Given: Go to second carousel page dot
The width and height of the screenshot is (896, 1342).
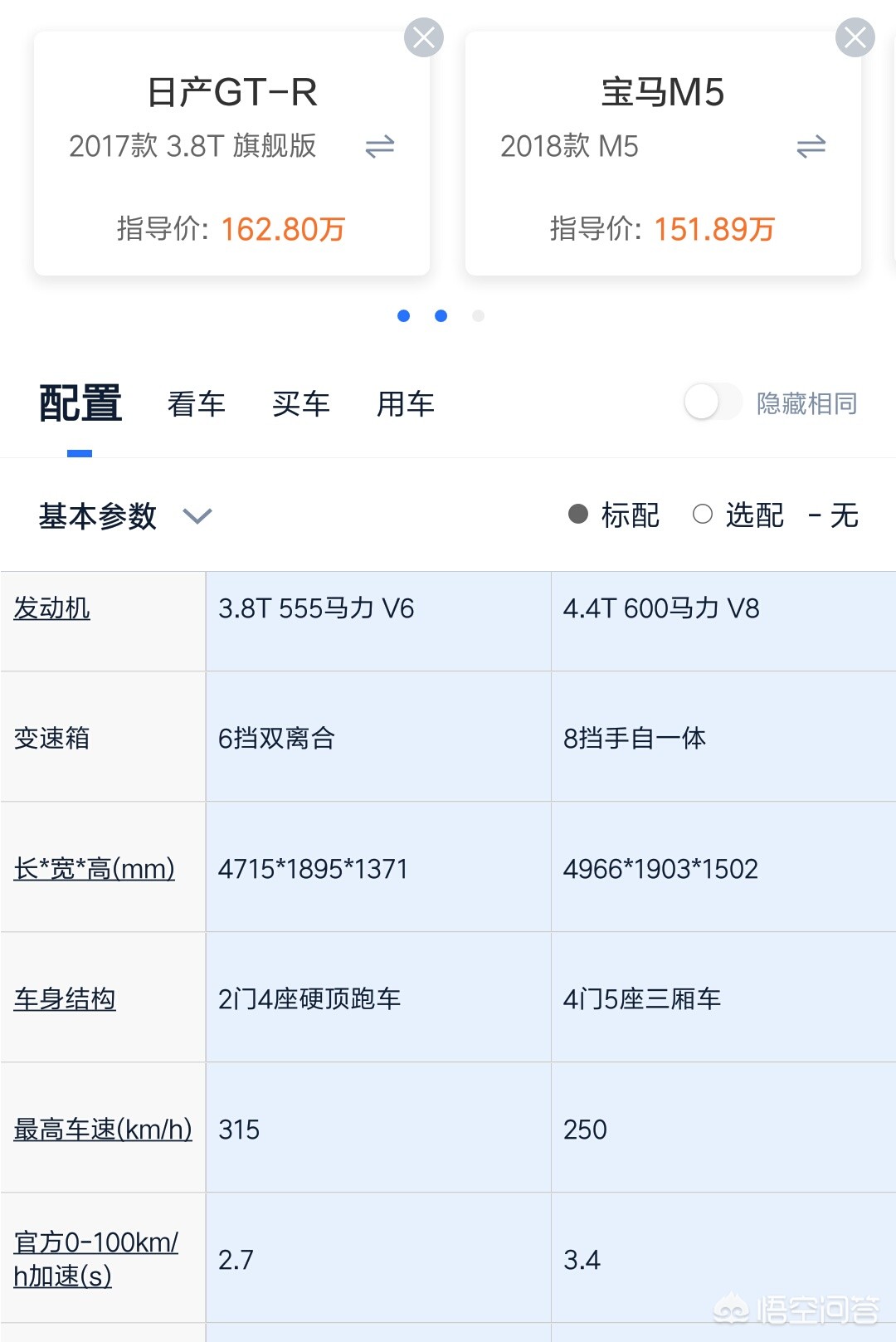Looking at the screenshot, I should click(x=441, y=315).
